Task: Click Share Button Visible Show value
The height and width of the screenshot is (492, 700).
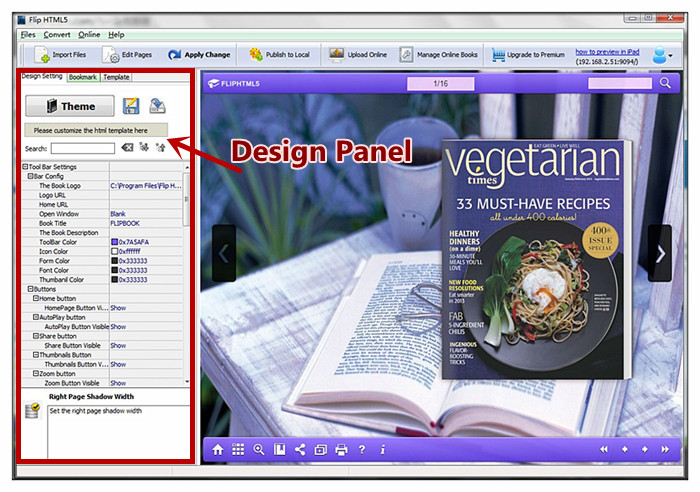Action: point(118,345)
